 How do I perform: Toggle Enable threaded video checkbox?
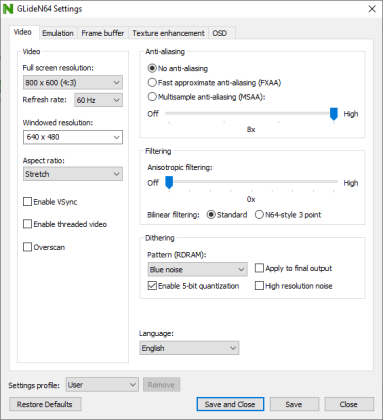click(27, 224)
